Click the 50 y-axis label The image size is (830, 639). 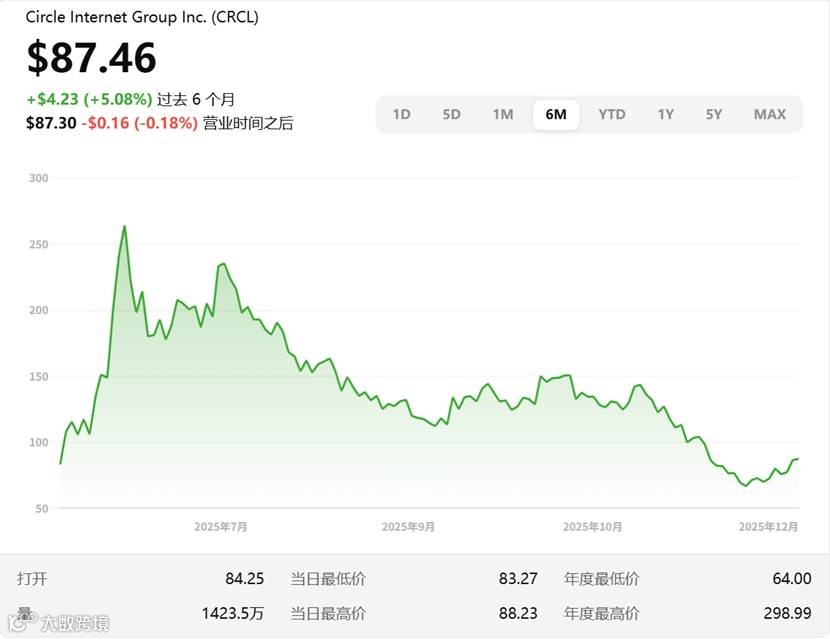pos(42,508)
